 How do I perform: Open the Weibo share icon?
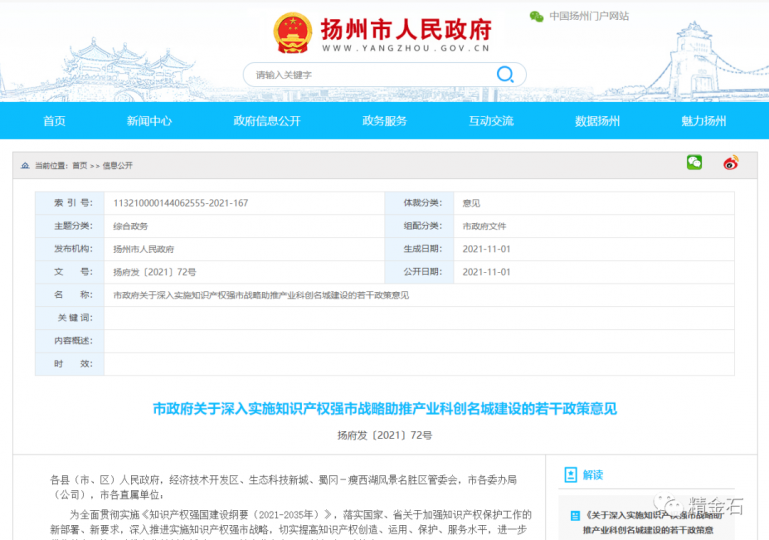click(x=731, y=163)
